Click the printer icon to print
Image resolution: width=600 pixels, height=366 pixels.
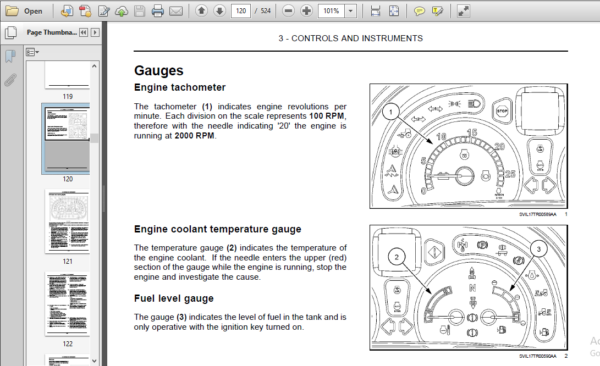click(158, 11)
